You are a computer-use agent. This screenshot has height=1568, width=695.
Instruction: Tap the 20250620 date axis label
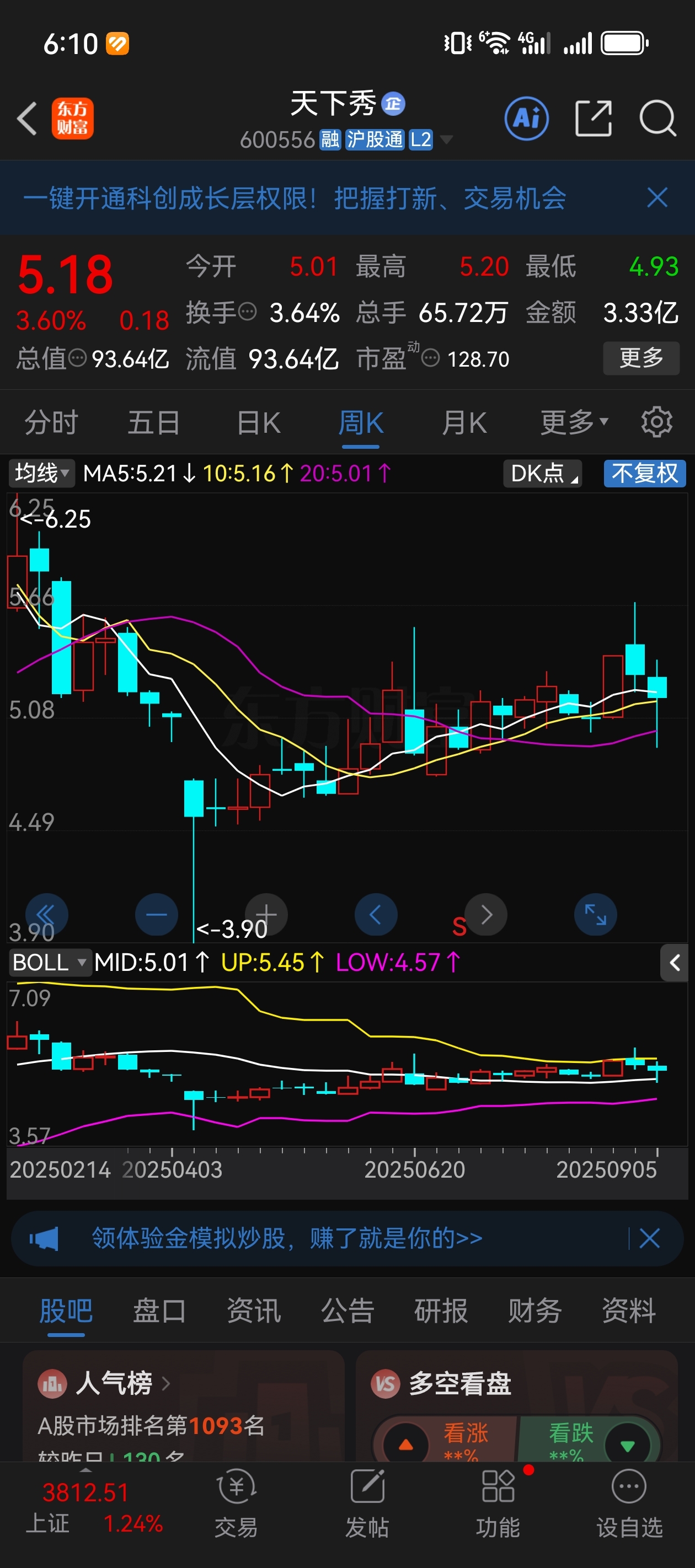click(415, 1169)
